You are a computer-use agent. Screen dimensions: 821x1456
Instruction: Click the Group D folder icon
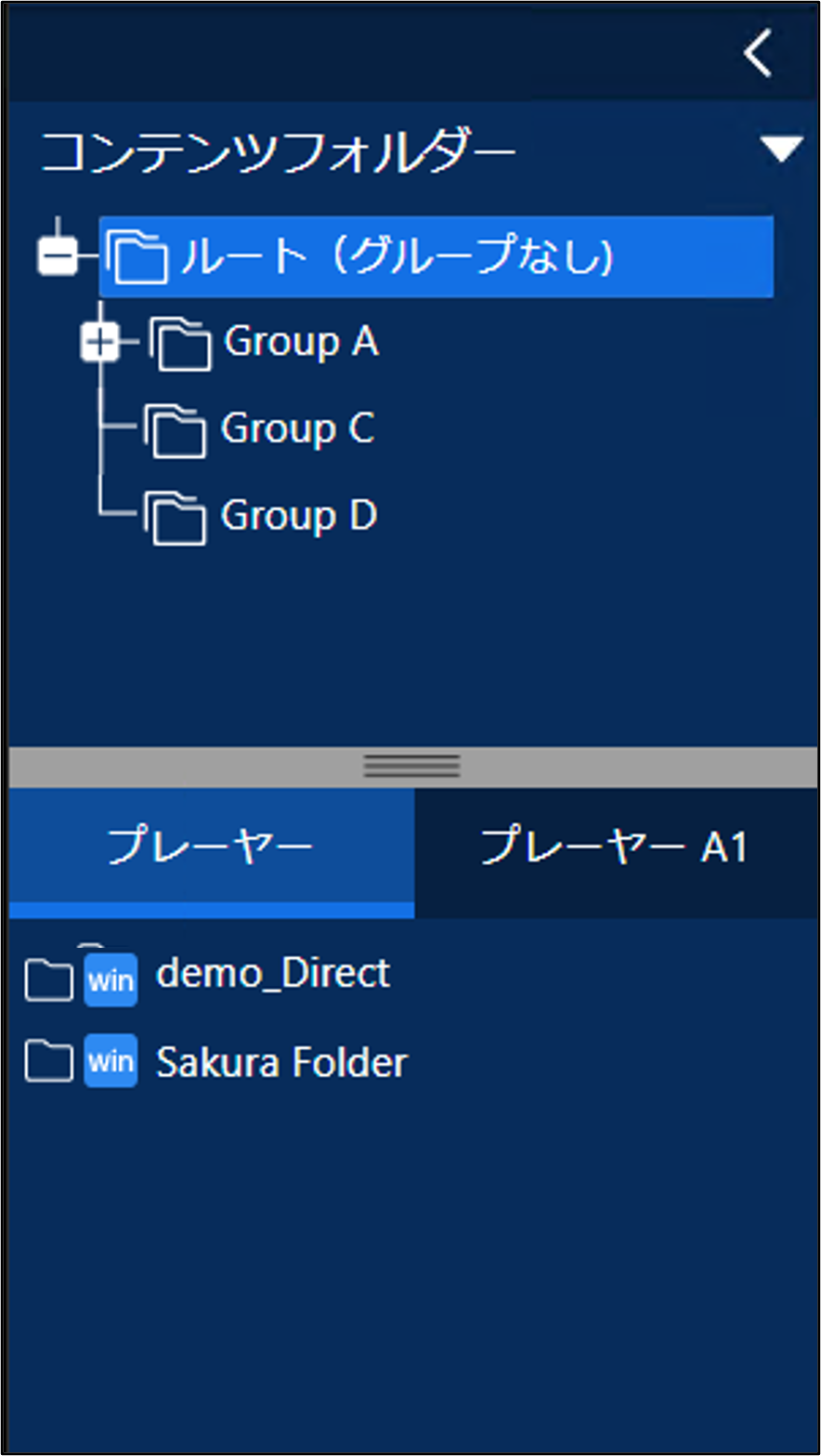point(176,518)
